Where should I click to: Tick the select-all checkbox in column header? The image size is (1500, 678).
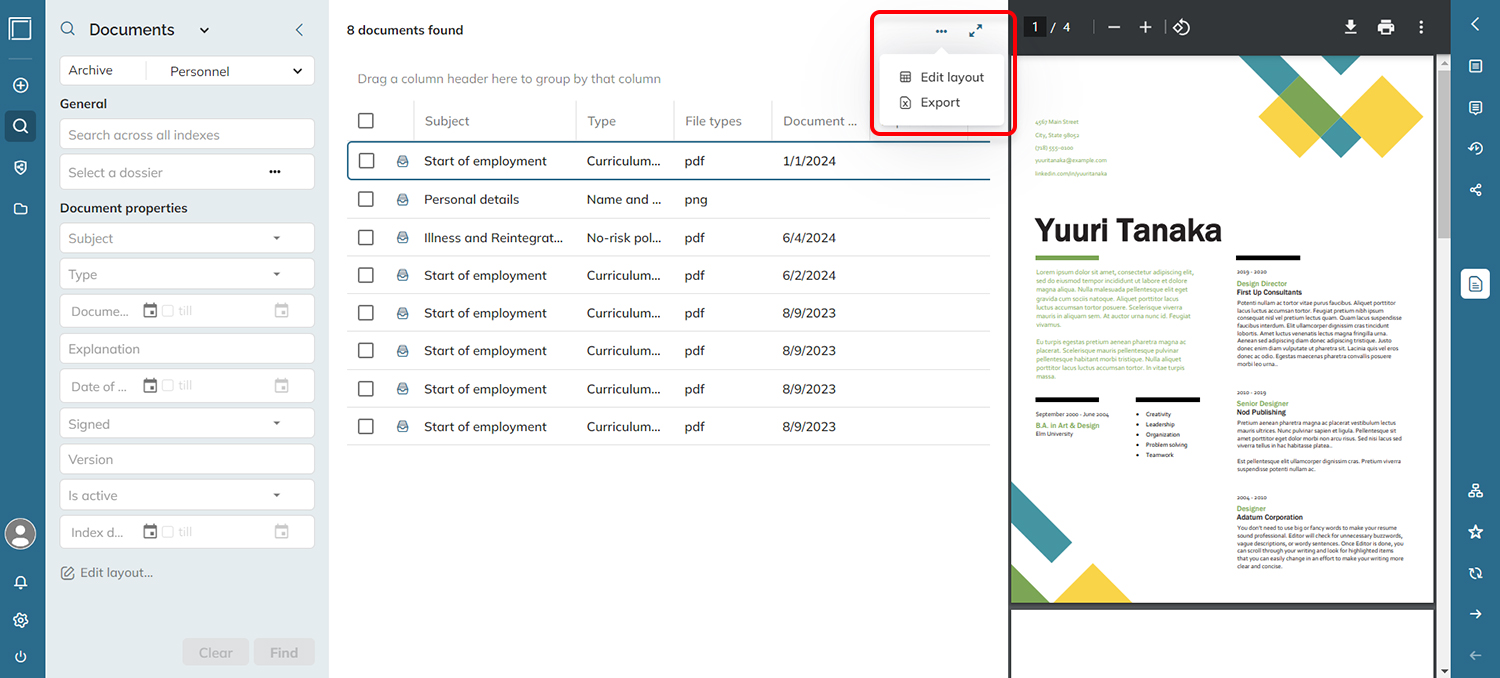pos(365,118)
